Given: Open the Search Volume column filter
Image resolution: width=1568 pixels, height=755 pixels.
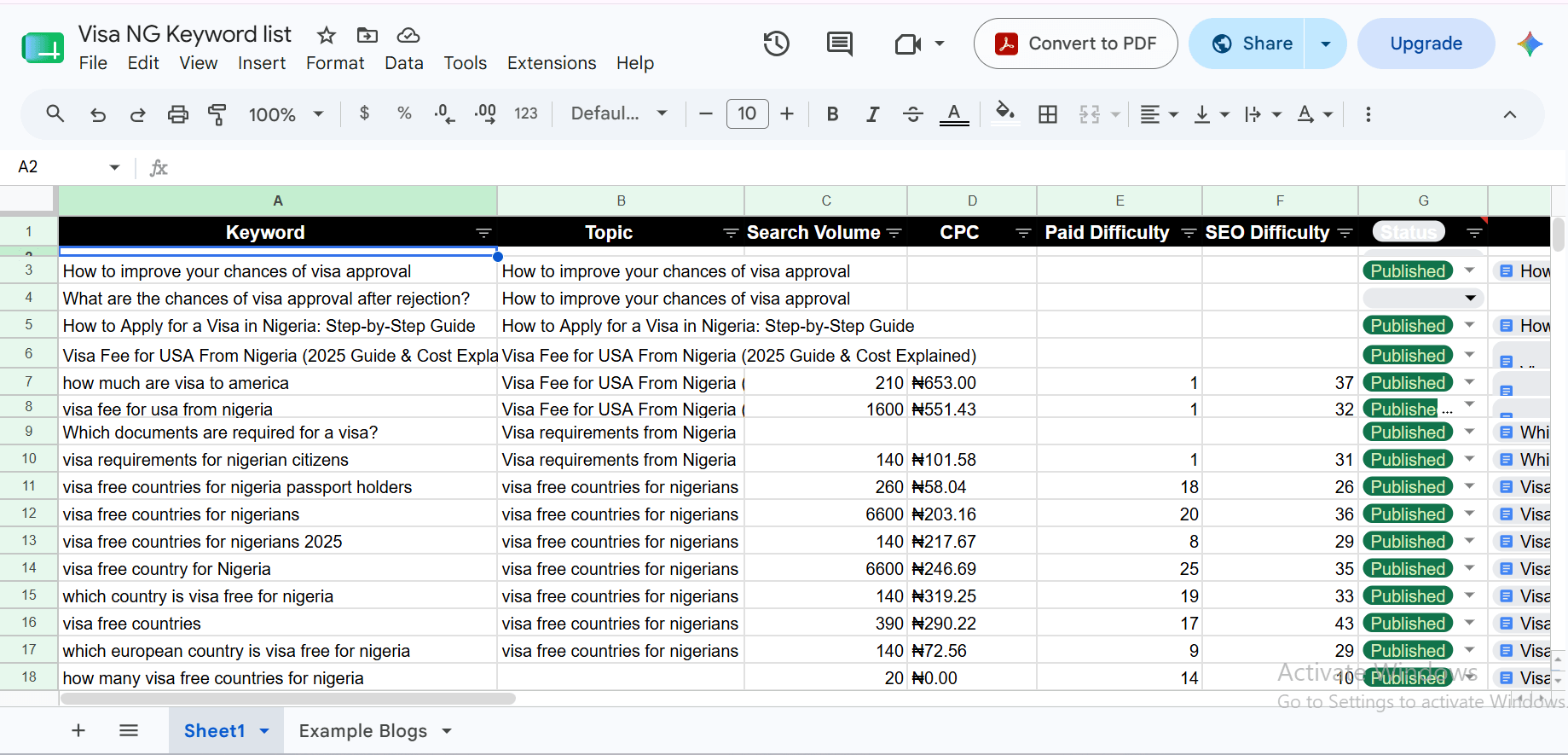Looking at the screenshot, I should 894,233.
